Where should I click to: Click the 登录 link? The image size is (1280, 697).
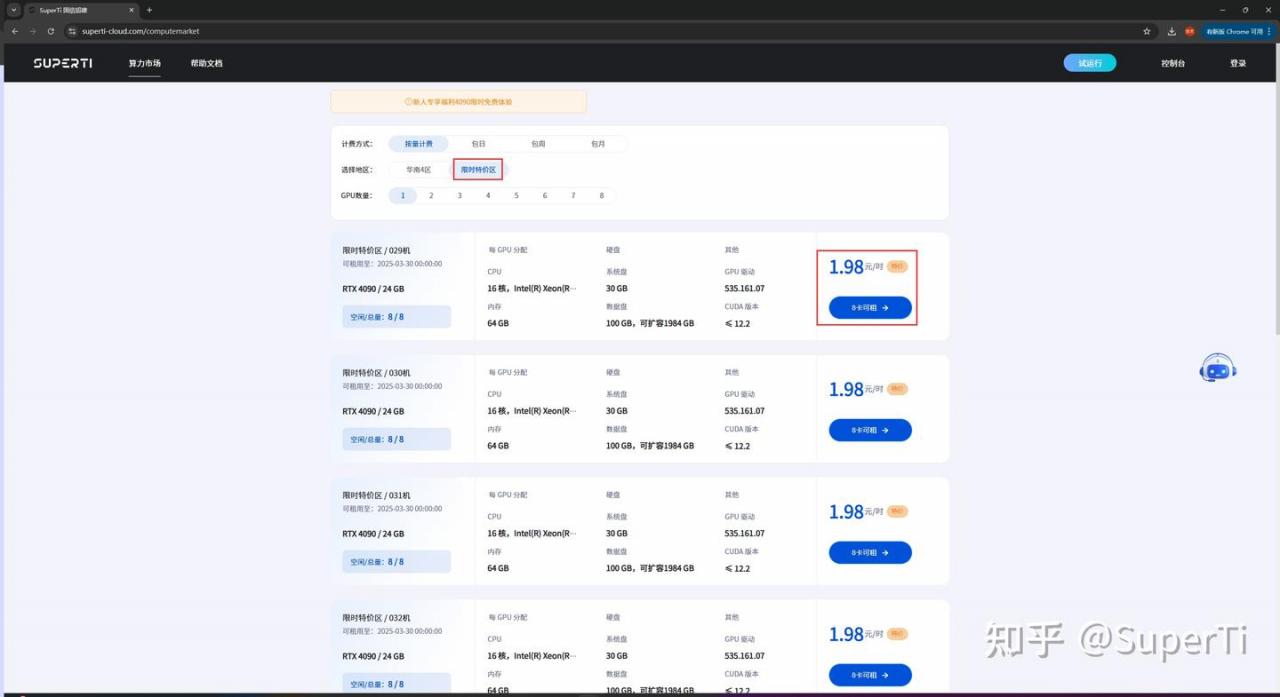coord(1238,63)
